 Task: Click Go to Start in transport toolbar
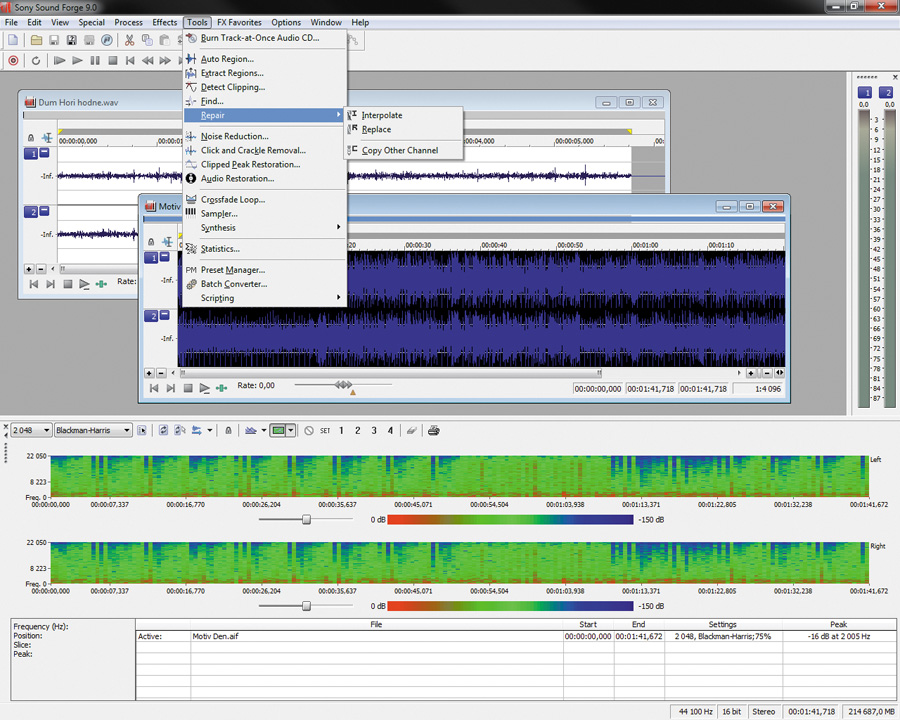click(x=130, y=60)
